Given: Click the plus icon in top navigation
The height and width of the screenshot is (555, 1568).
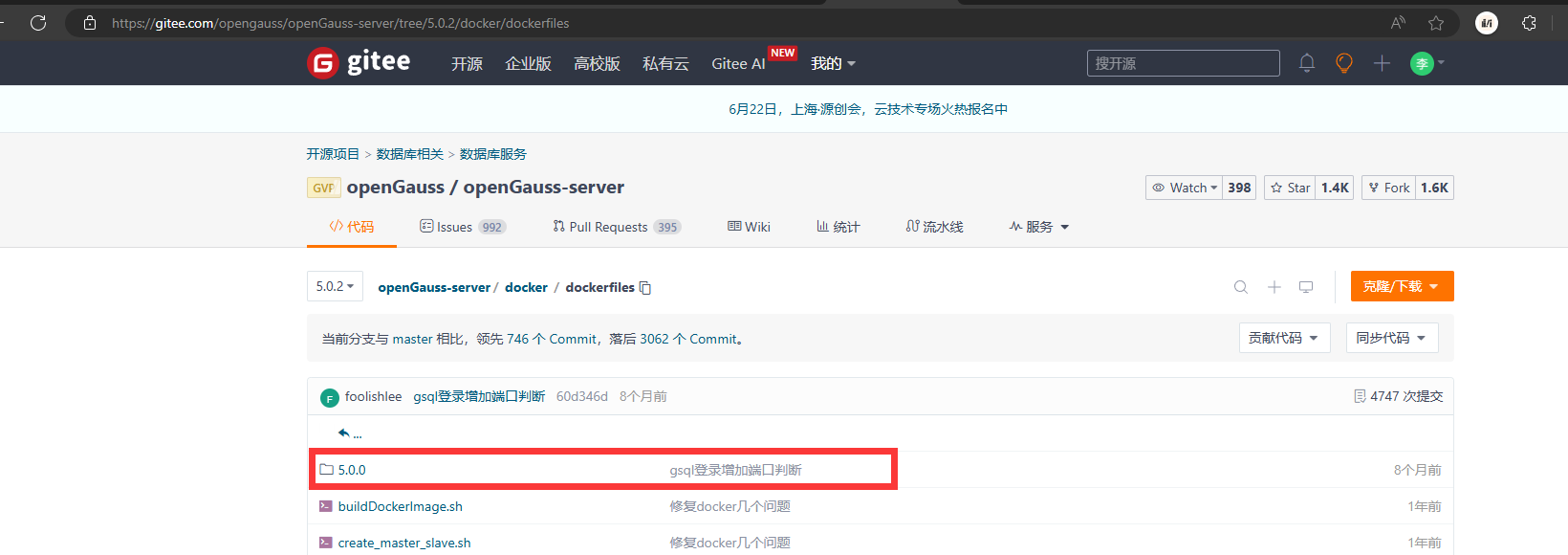Looking at the screenshot, I should coord(1382,63).
